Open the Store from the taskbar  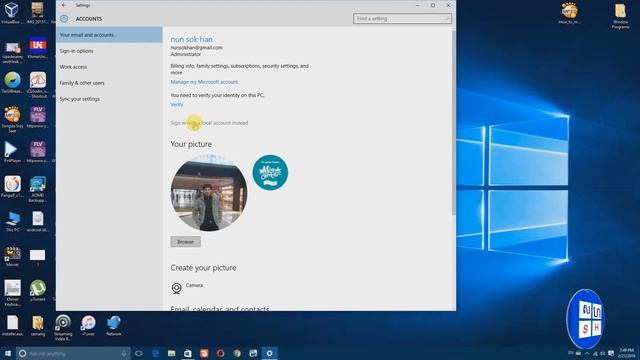(188, 353)
